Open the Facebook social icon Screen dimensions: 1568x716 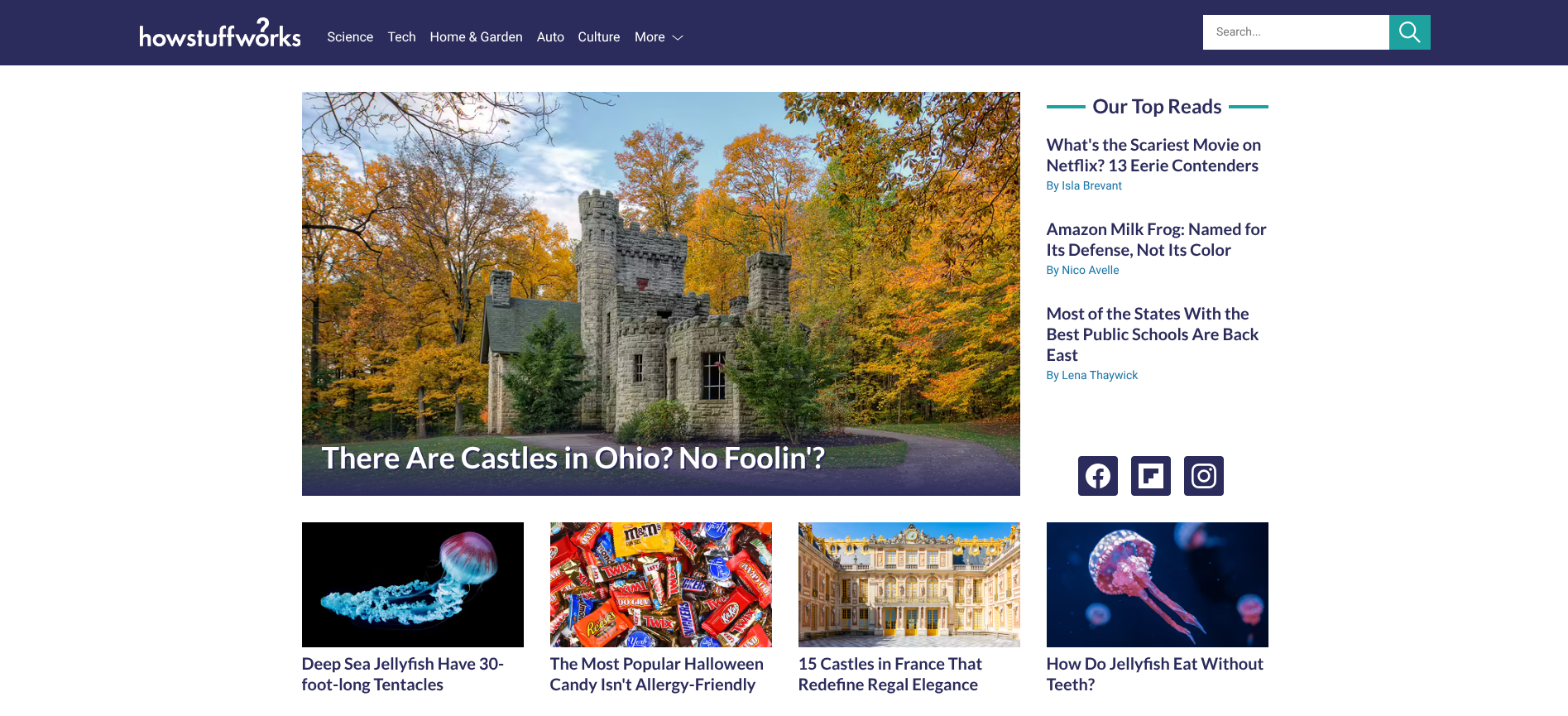coord(1097,476)
